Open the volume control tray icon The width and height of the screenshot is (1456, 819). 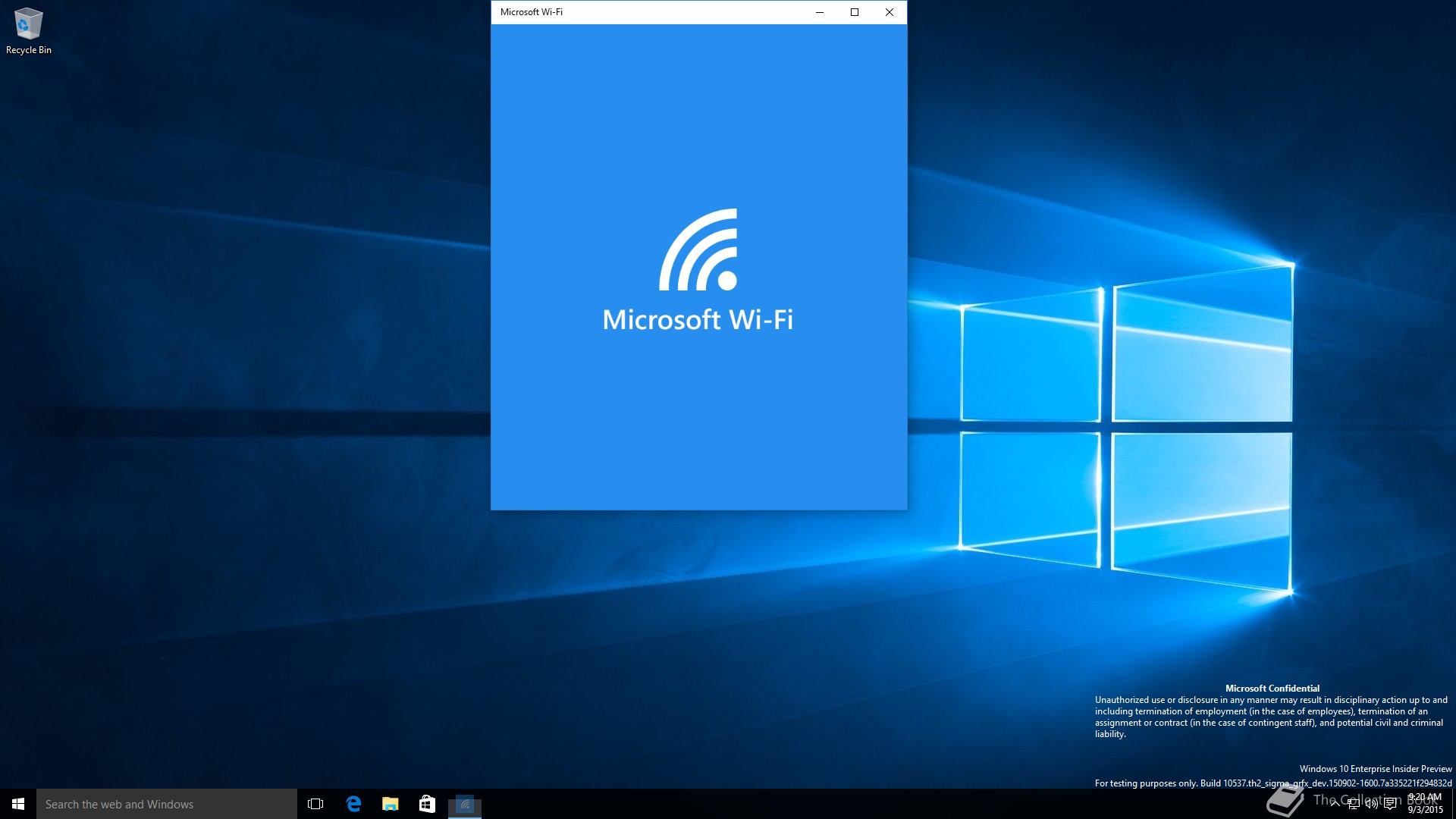1371,804
